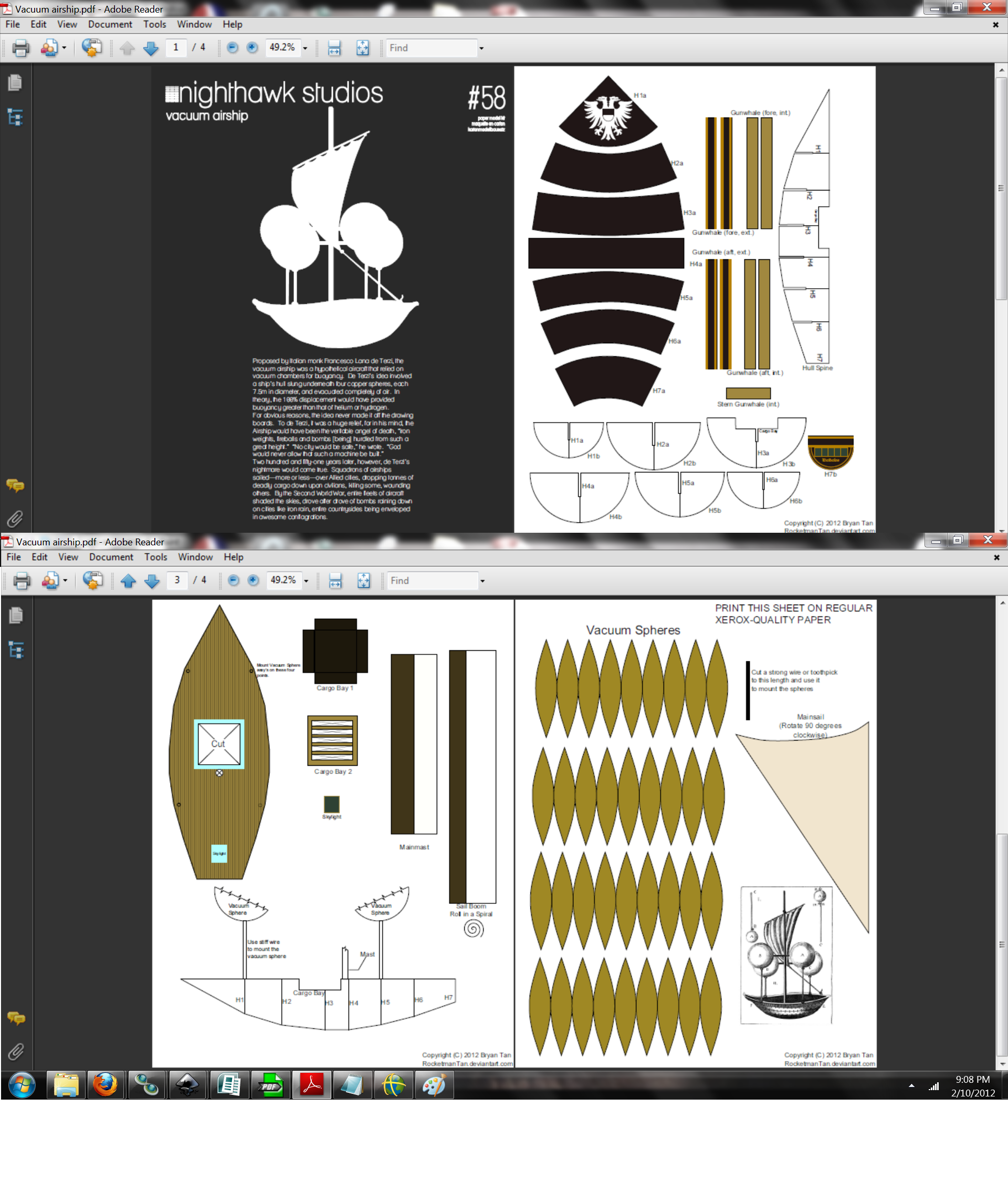
Task: Open MS Paint from the taskbar
Action: pos(435,1084)
